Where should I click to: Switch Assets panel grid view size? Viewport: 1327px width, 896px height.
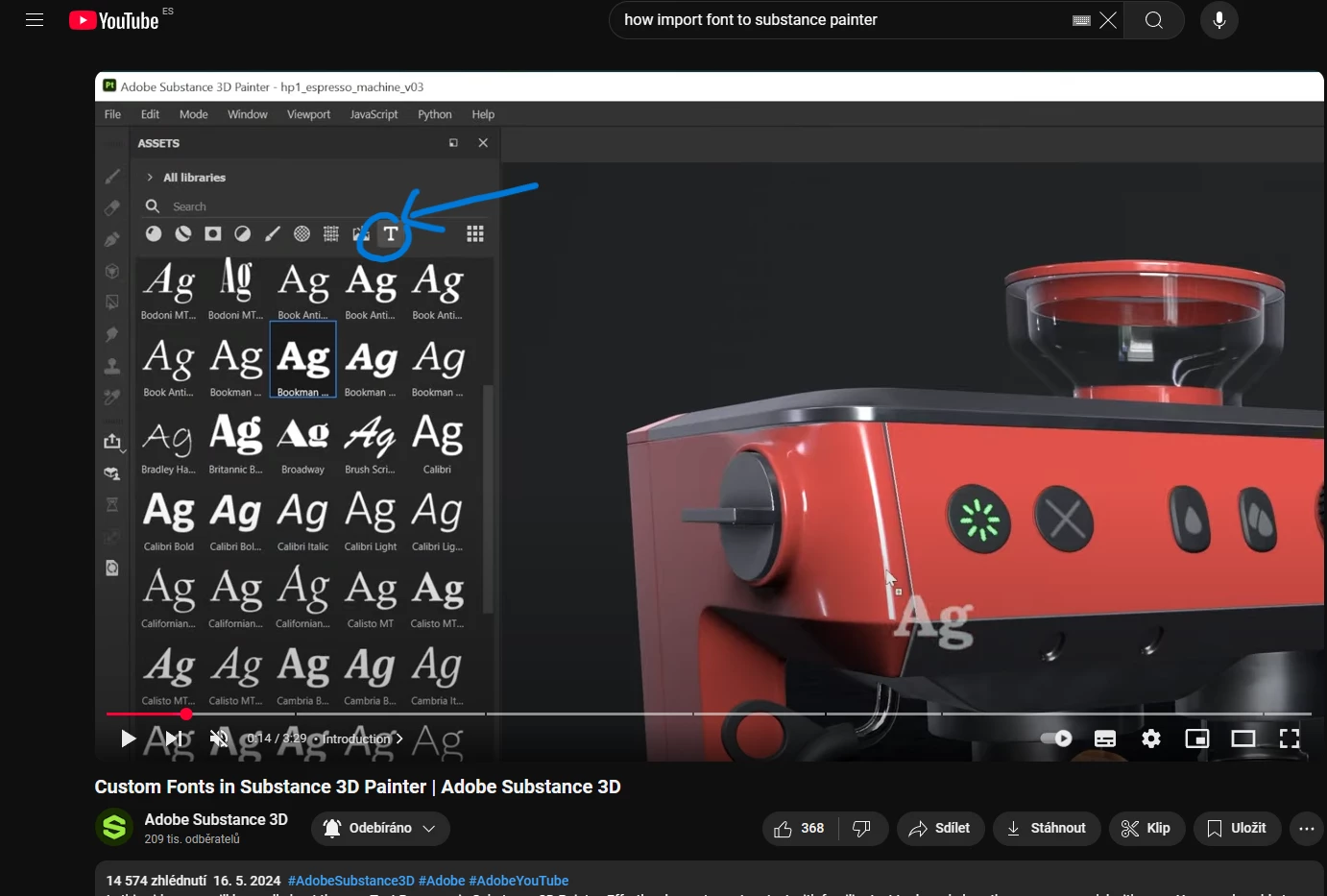(x=475, y=233)
